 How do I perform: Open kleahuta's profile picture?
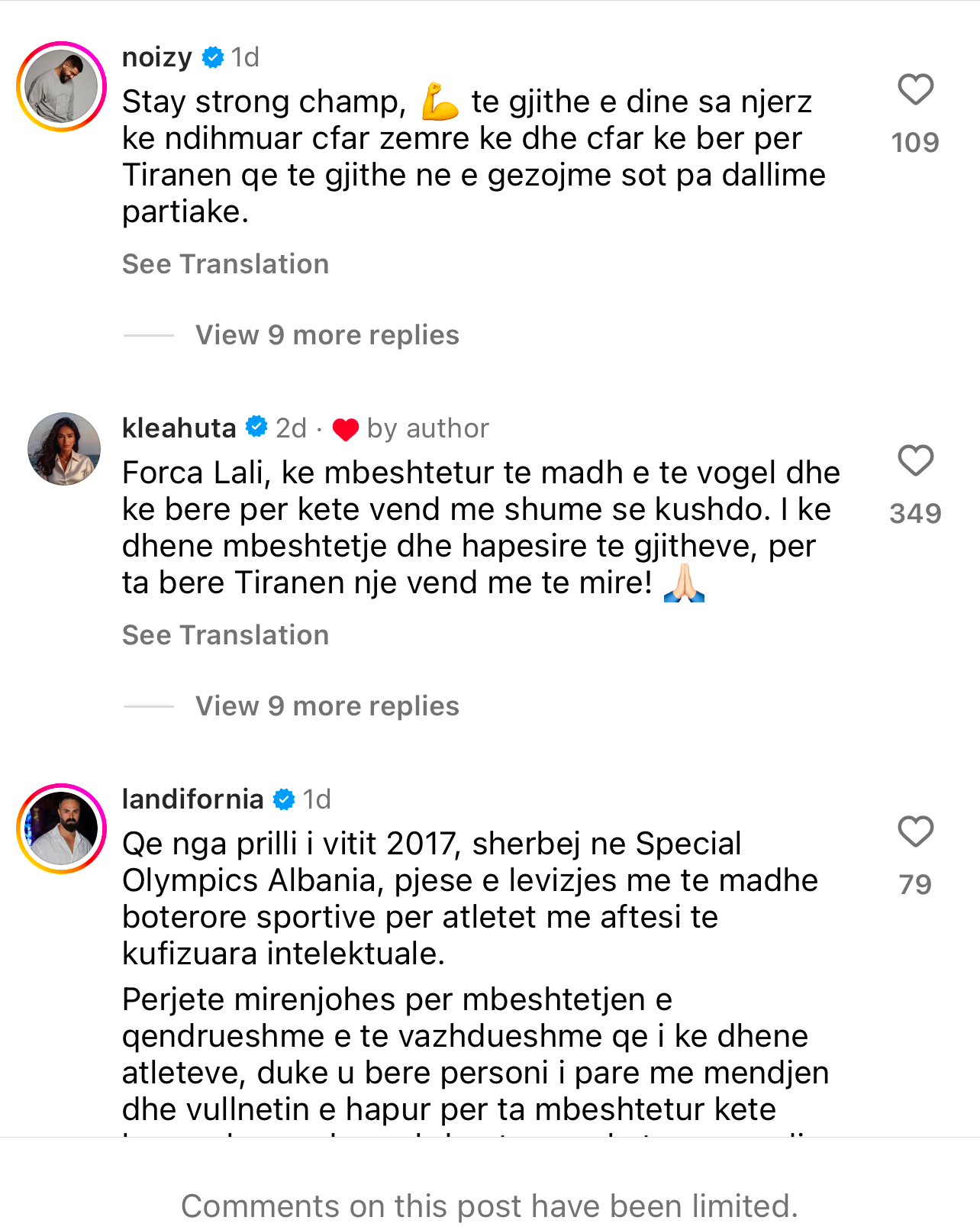point(64,449)
